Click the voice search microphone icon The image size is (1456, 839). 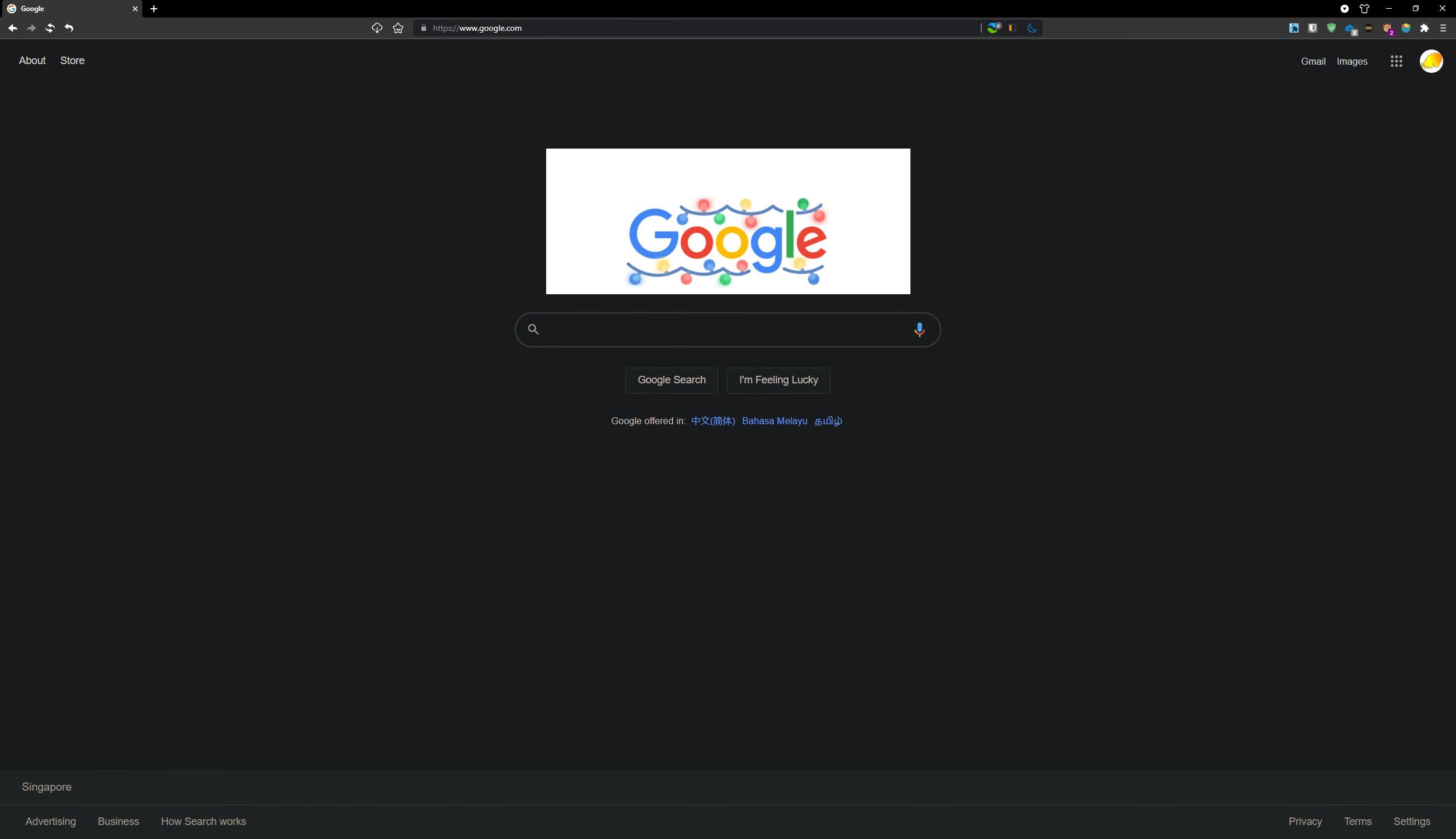point(919,329)
